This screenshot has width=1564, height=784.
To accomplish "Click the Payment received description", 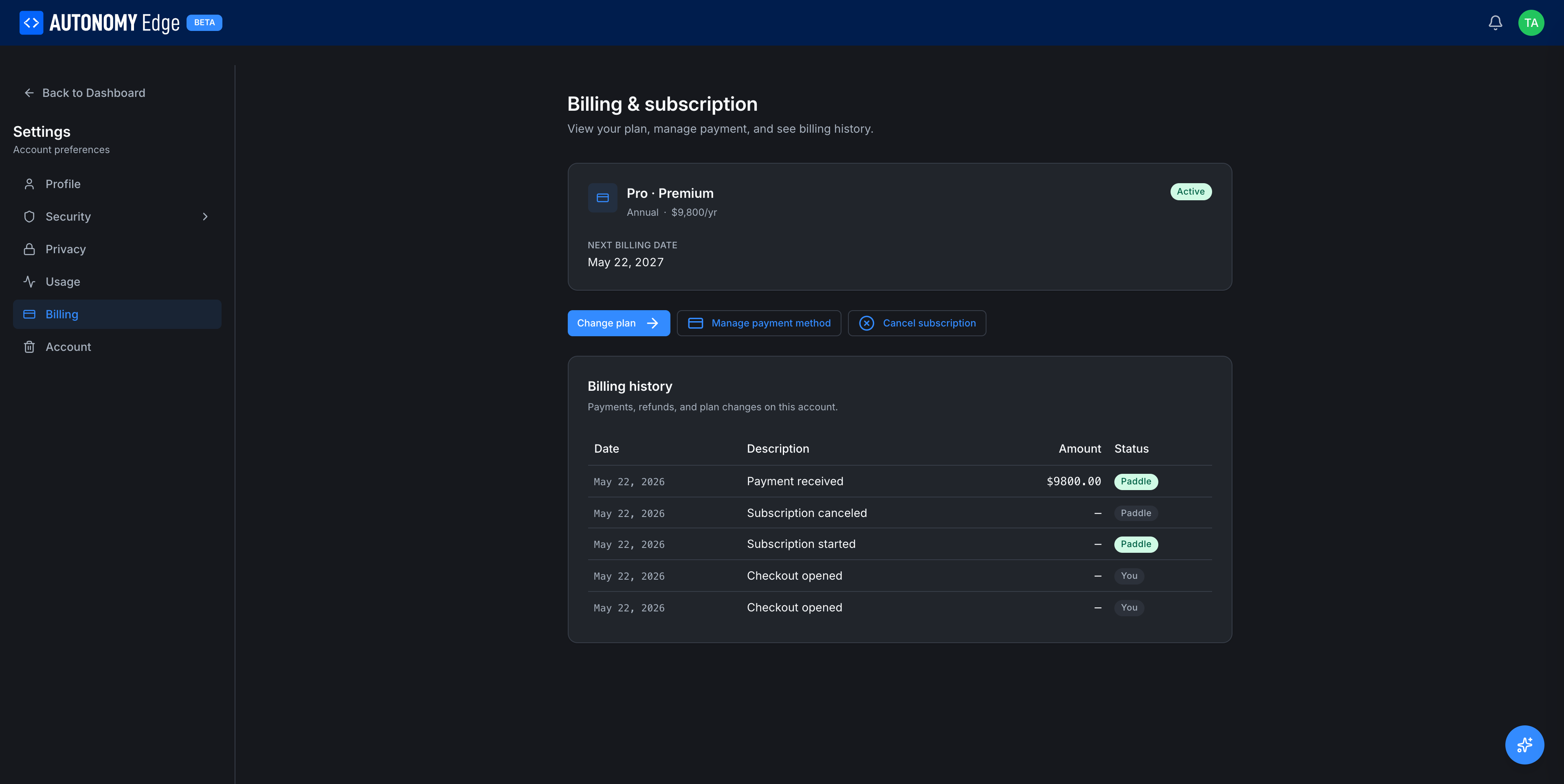I will coord(795,482).
